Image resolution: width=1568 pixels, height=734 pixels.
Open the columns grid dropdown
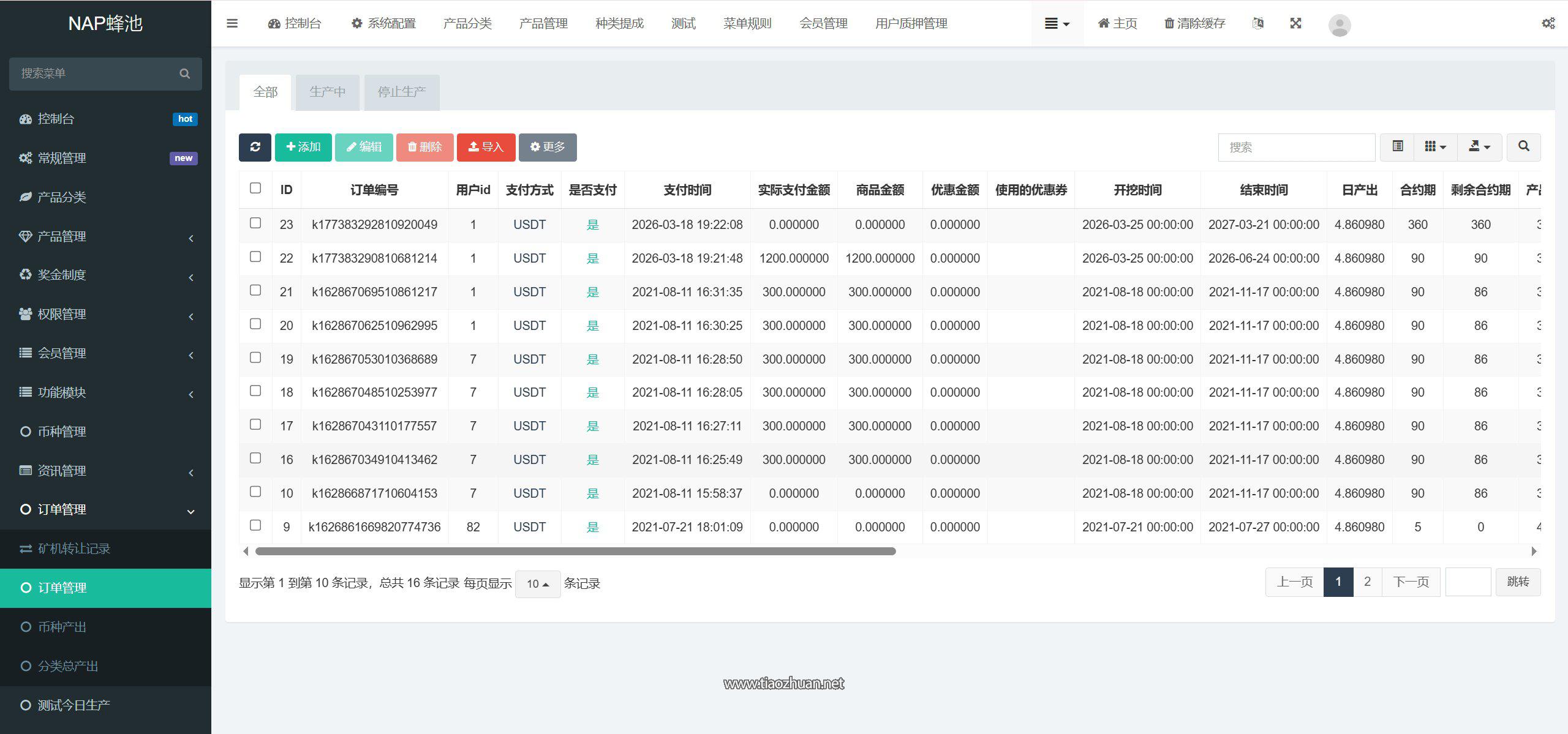tap(1435, 147)
